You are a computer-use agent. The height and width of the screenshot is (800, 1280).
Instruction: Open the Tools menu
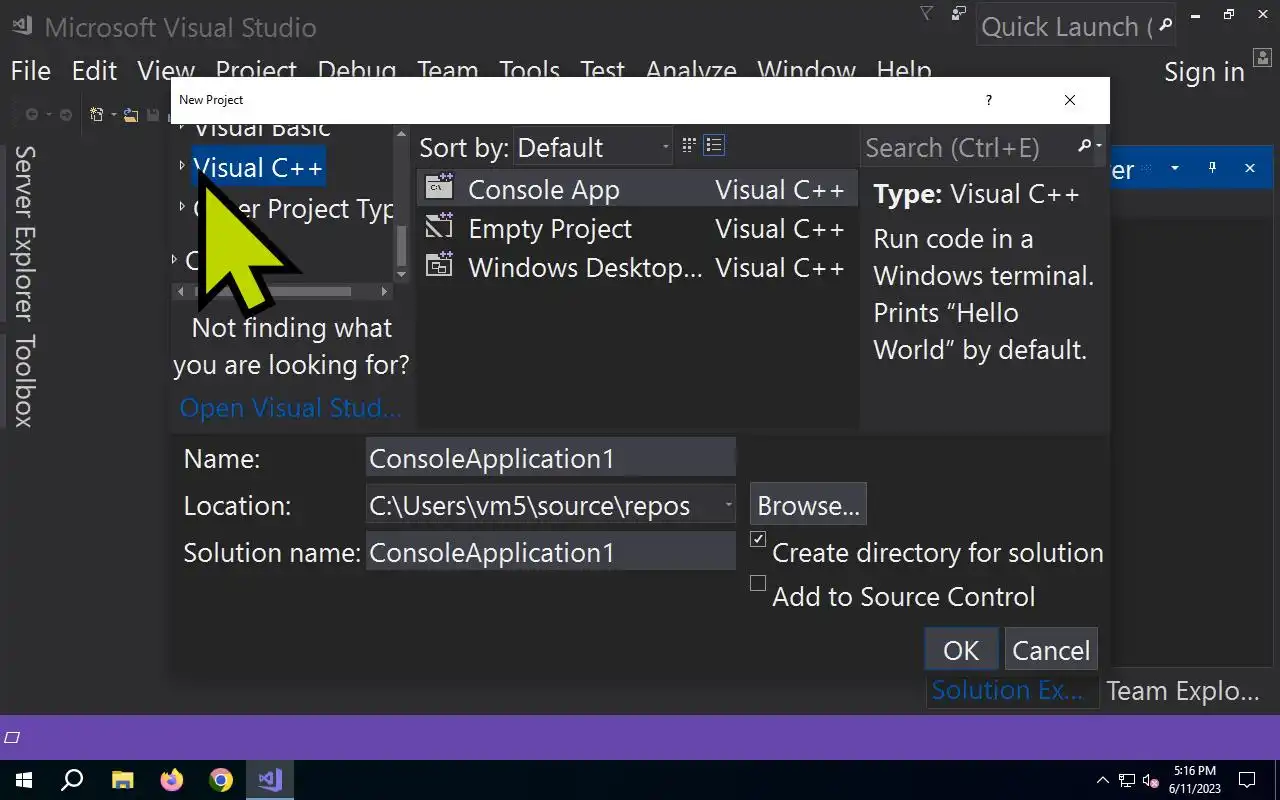529,71
